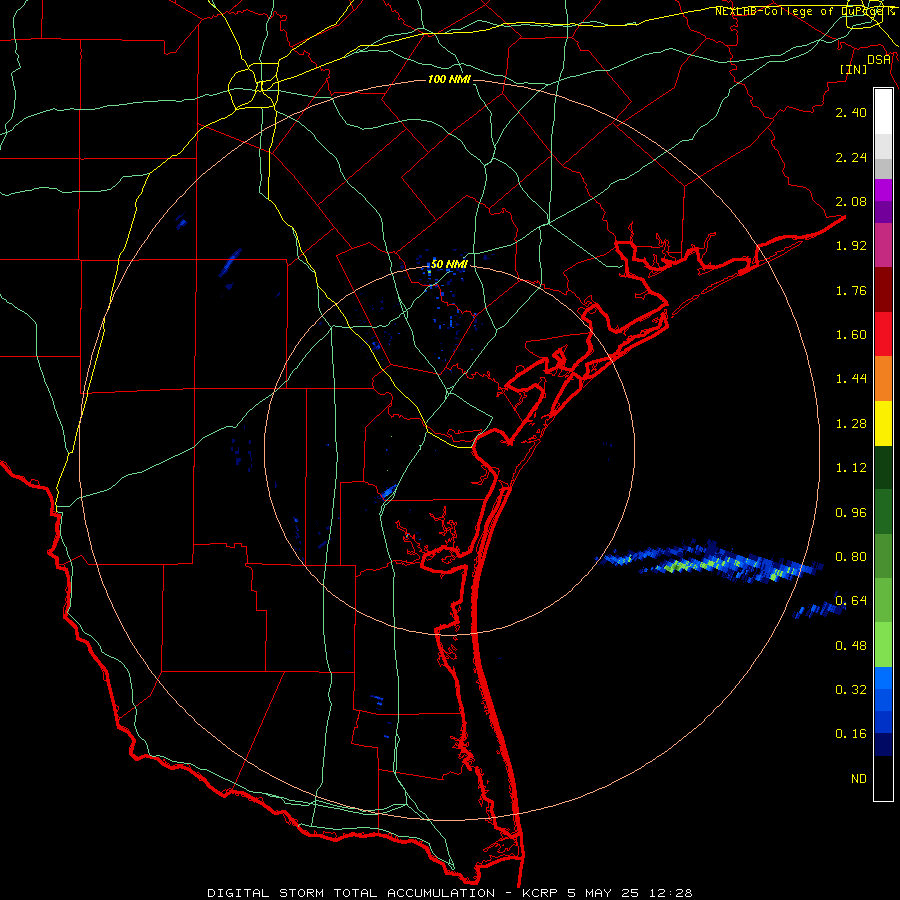Viewport: 900px width, 900px height.
Task: Click the 0.96 legend value
Action: (x=851, y=513)
